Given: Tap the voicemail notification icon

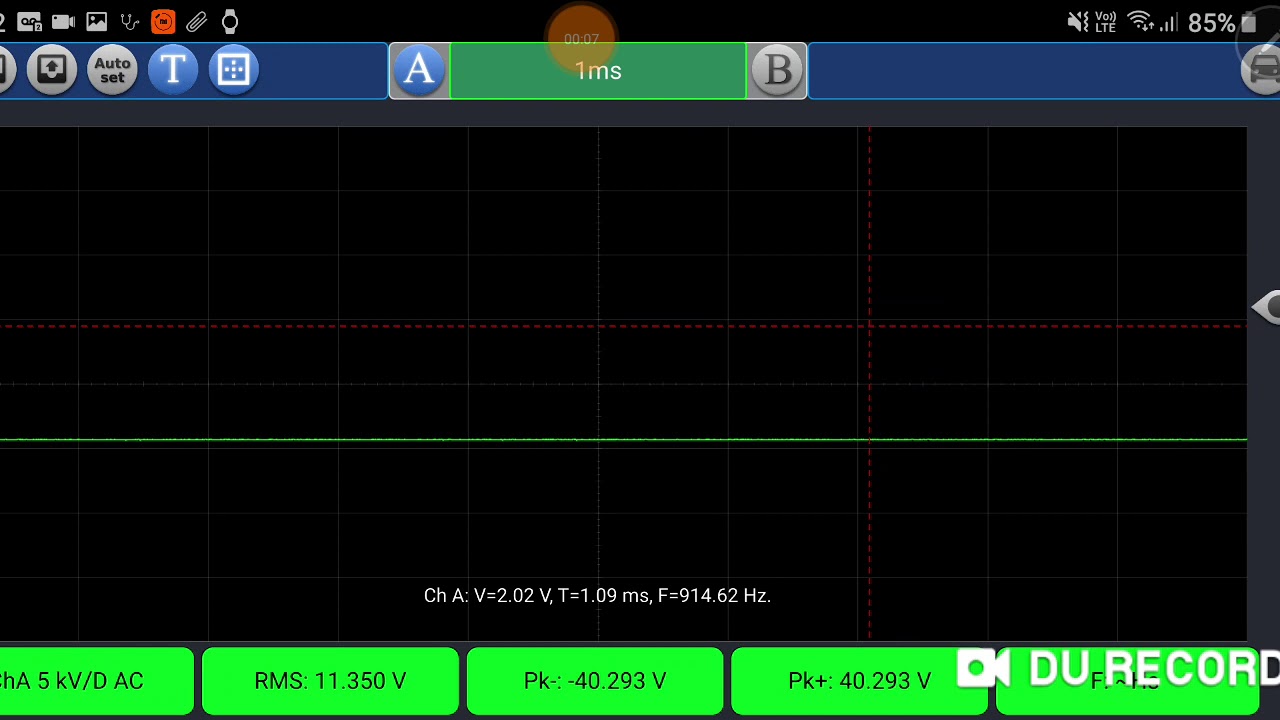Looking at the screenshot, I should 30,21.
